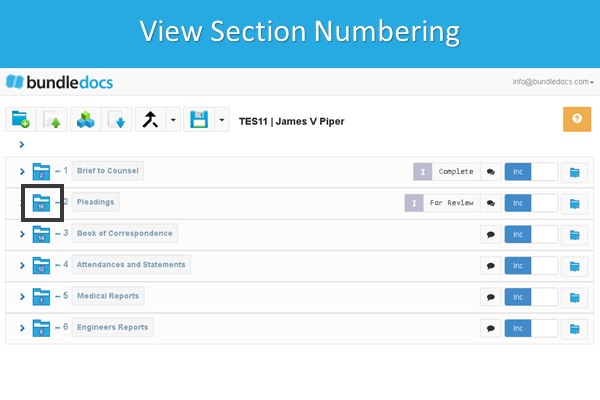Expand the Brief to Counsel section
600x400 pixels.
pos(22,171)
